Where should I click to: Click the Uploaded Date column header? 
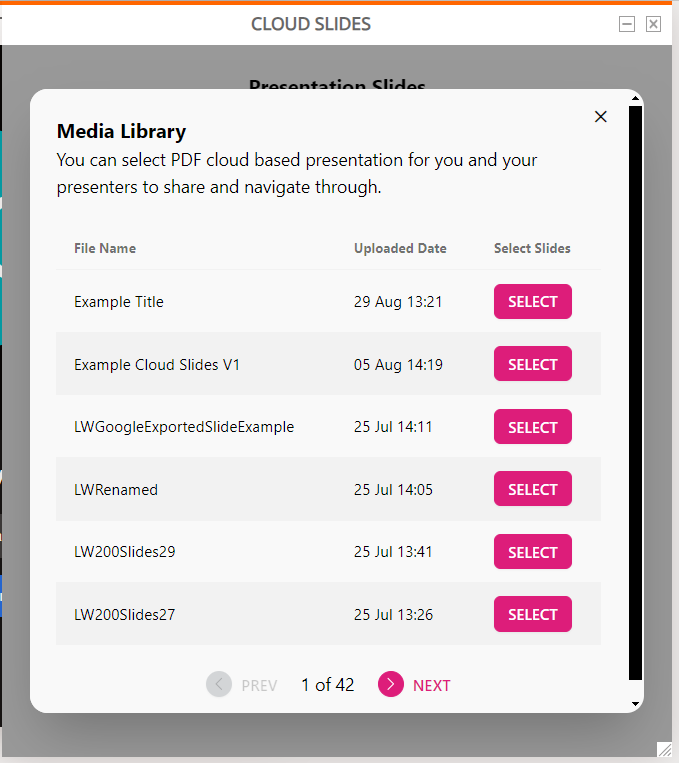400,248
